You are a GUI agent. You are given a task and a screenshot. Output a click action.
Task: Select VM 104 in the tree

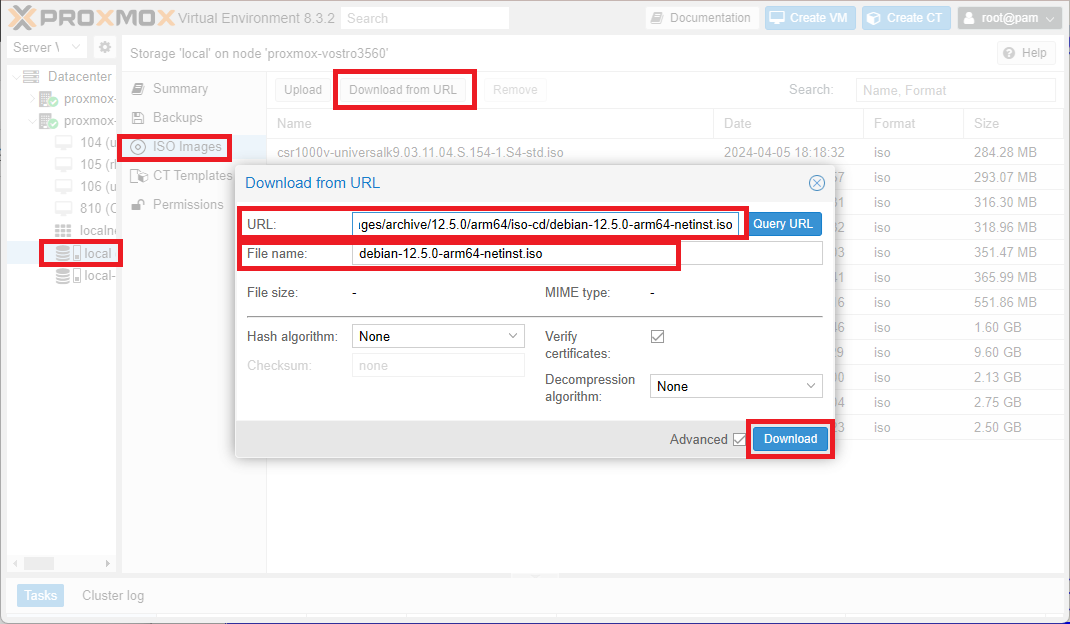[x=85, y=142]
